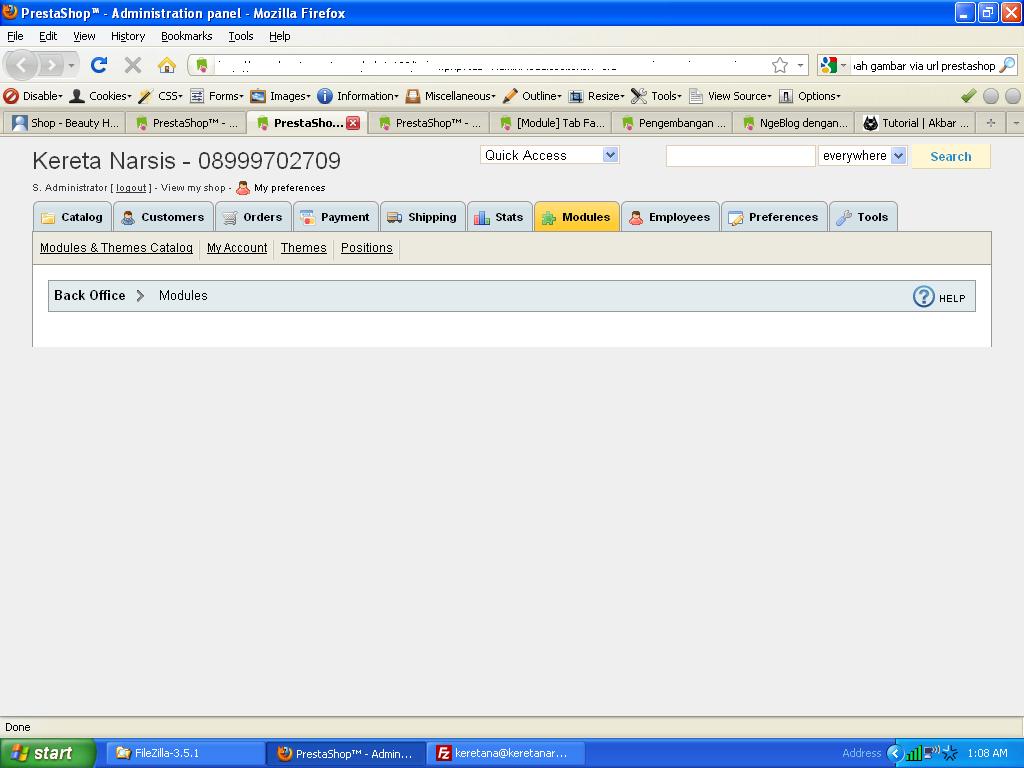
Task: Open the developer toolbar Options menu
Action: [x=809, y=96]
